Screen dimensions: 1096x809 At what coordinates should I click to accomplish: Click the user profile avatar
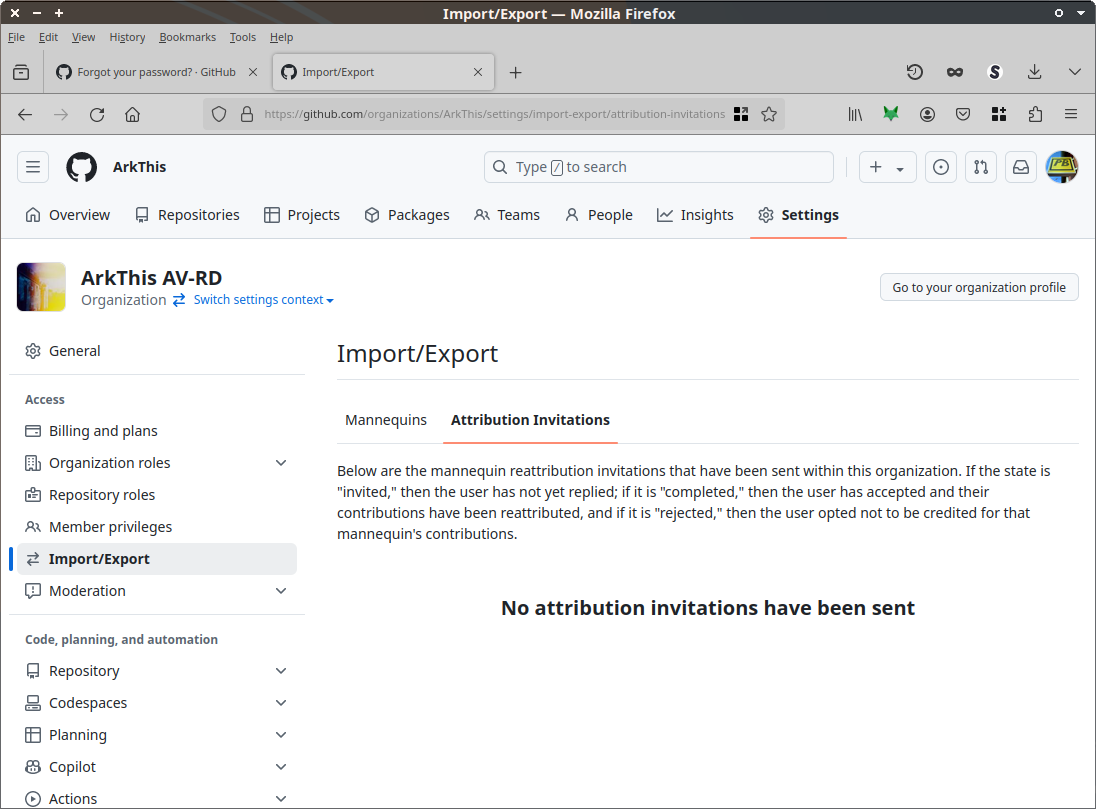[1061, 167]
